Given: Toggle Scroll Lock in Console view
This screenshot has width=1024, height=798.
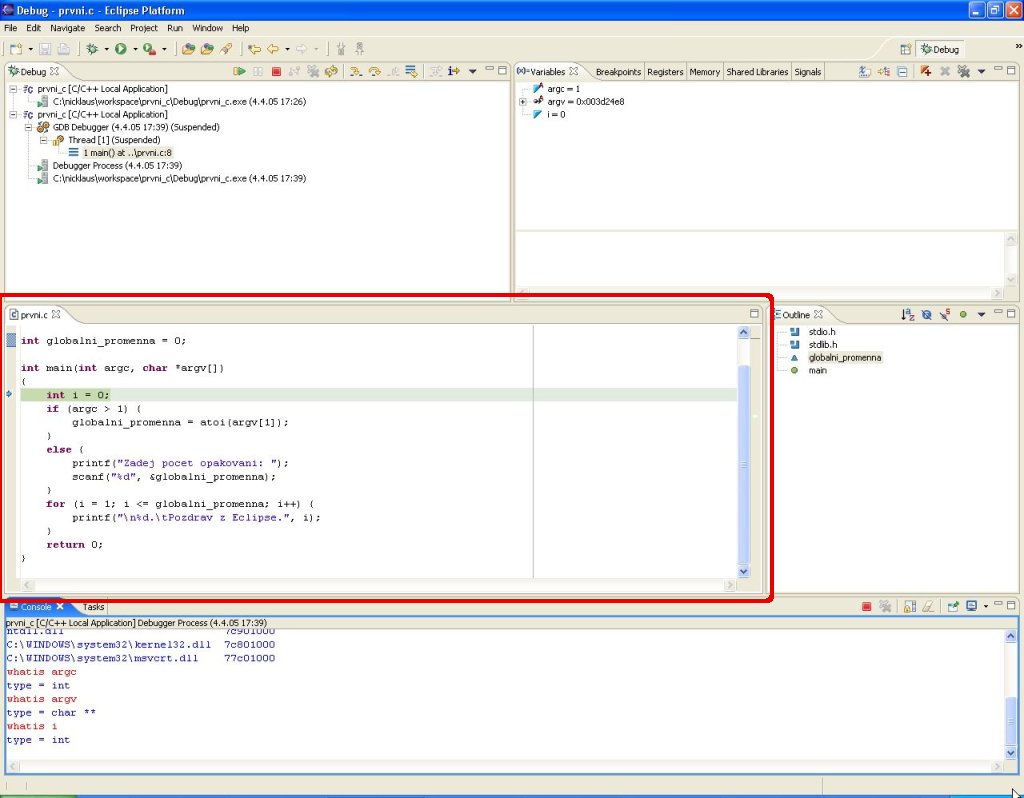Looking at the screenshot, I should [x=910, y=606].
